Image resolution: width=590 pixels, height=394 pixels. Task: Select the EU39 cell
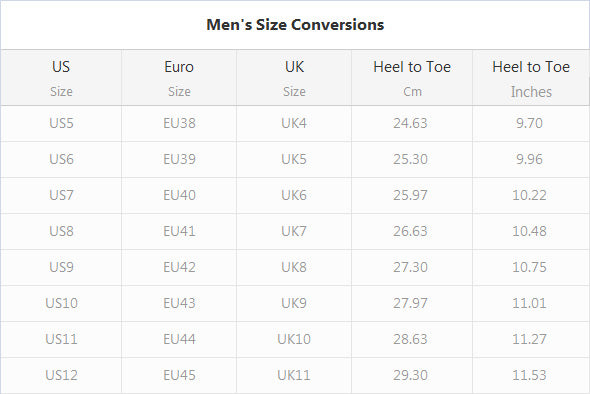pyautogui.click(x=179, y=160)
